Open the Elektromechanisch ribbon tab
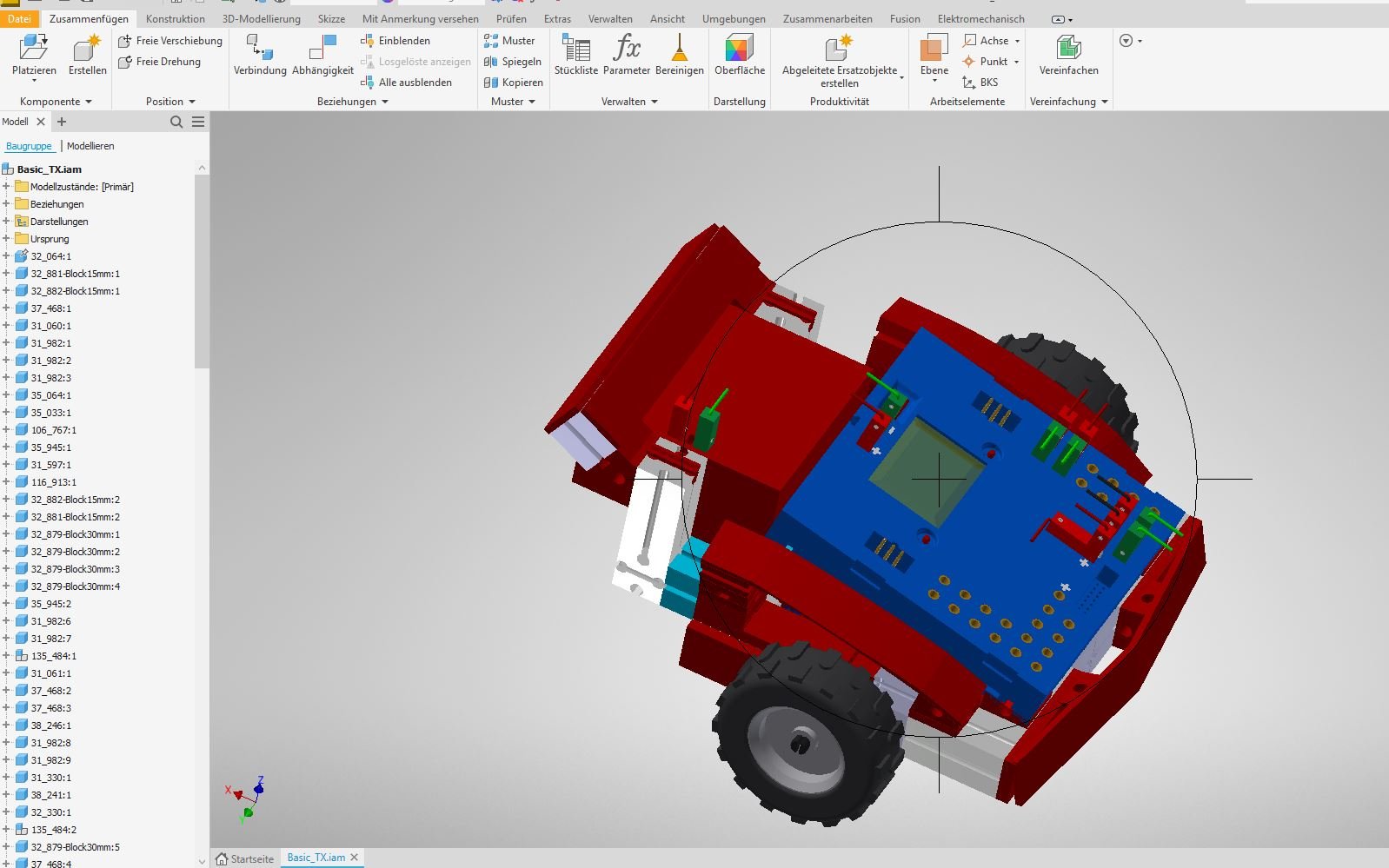 coord(980,18)
